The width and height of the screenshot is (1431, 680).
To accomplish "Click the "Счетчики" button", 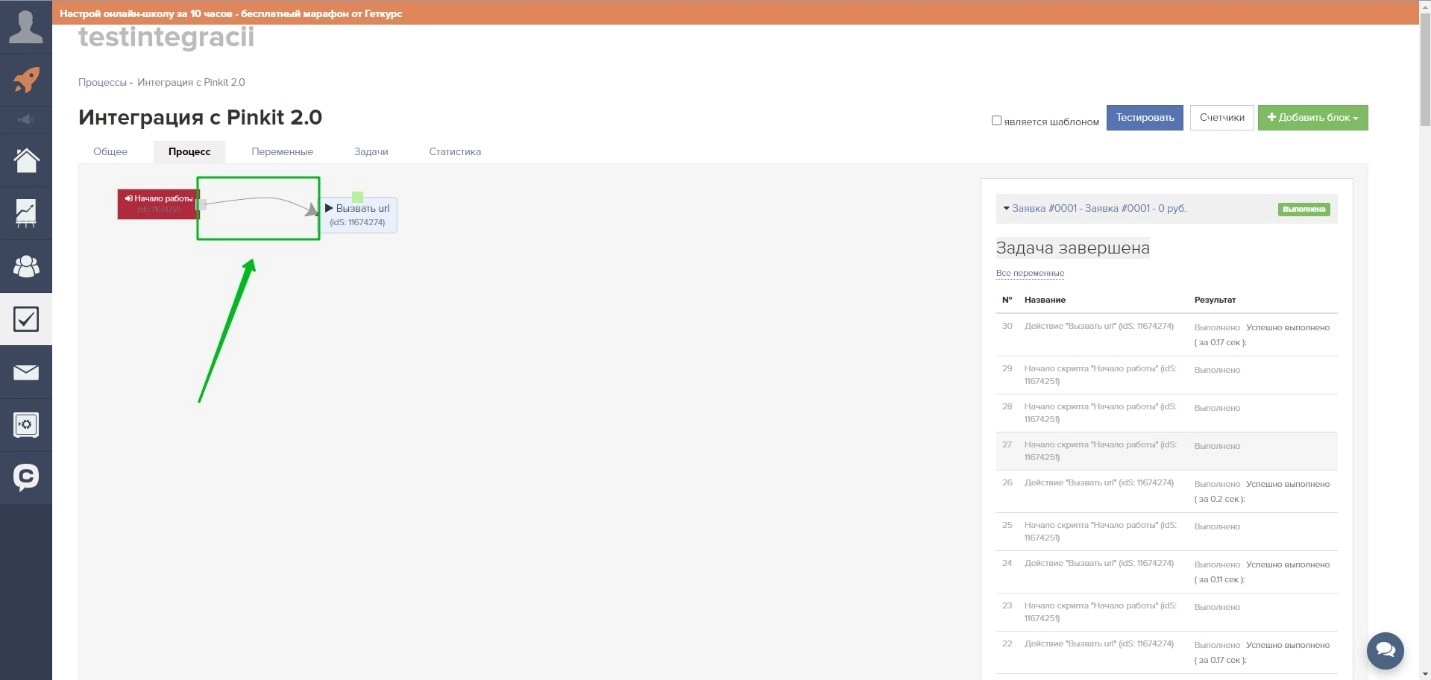I will 1221,118.
